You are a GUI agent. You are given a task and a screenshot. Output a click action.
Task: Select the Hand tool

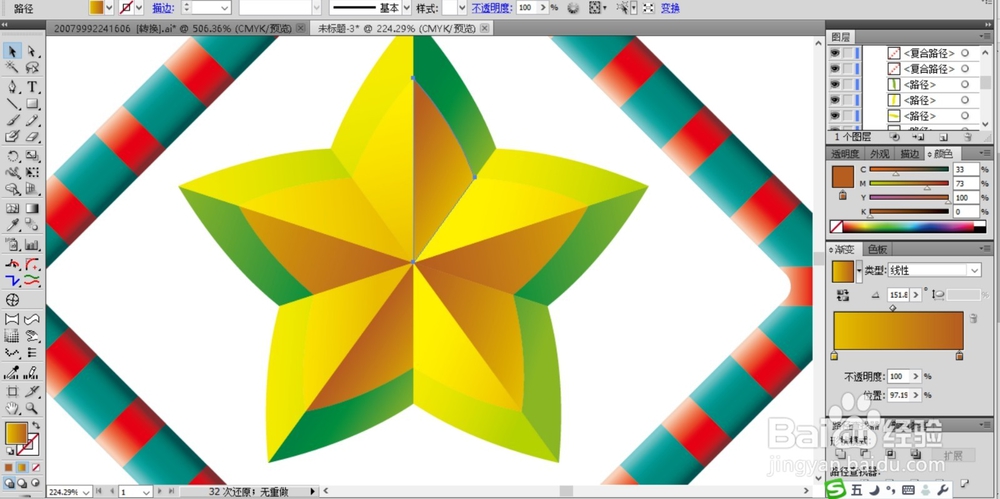pyautogui.click(x=12, y=408)
